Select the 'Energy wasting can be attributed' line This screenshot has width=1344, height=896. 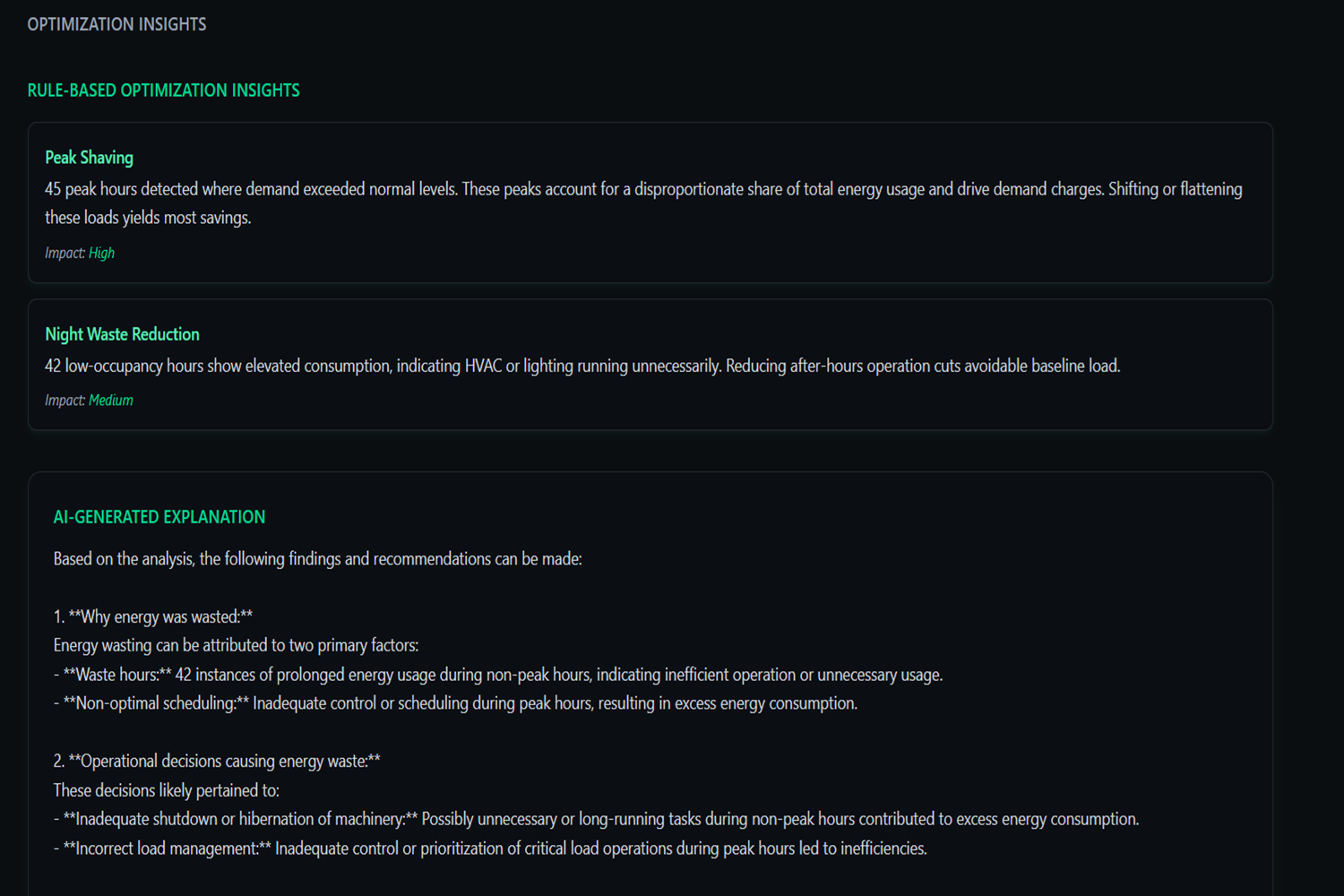tap(236, 645)
